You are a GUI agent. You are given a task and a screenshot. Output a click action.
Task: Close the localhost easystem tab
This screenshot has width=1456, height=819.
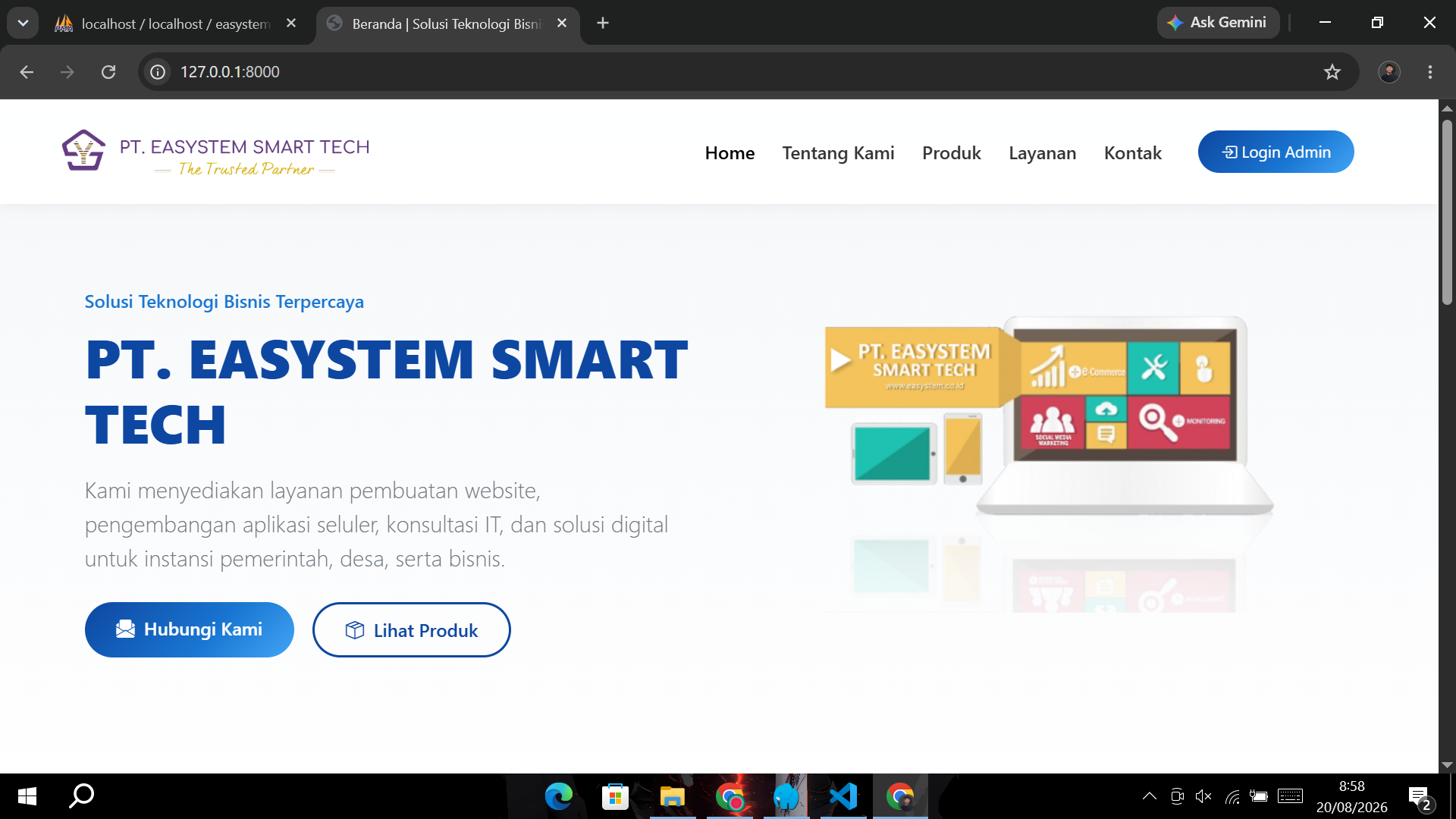pyautogui.click(x=291, y=24)
